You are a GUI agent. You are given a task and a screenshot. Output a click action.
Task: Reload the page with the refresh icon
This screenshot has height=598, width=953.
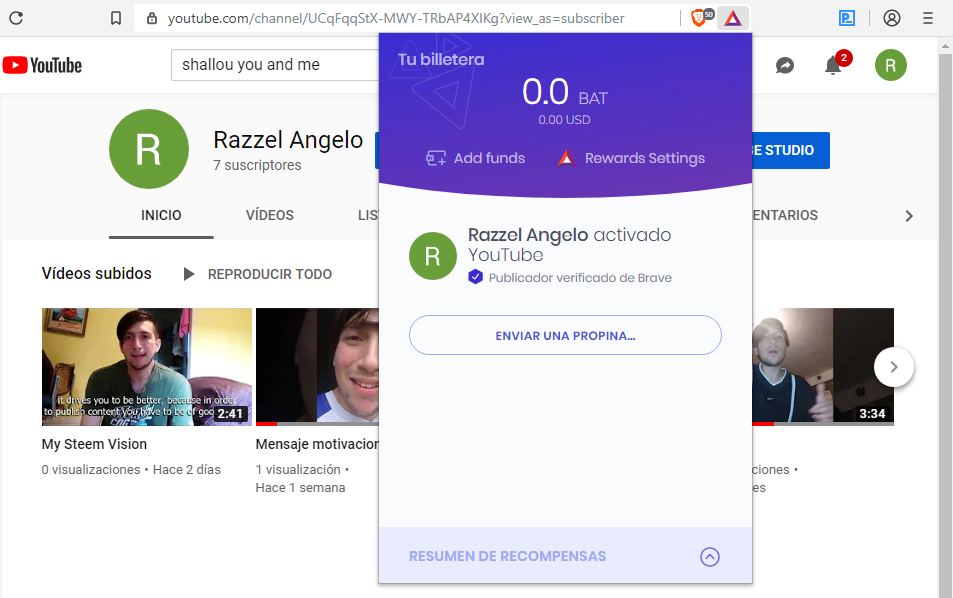(16, 18)
